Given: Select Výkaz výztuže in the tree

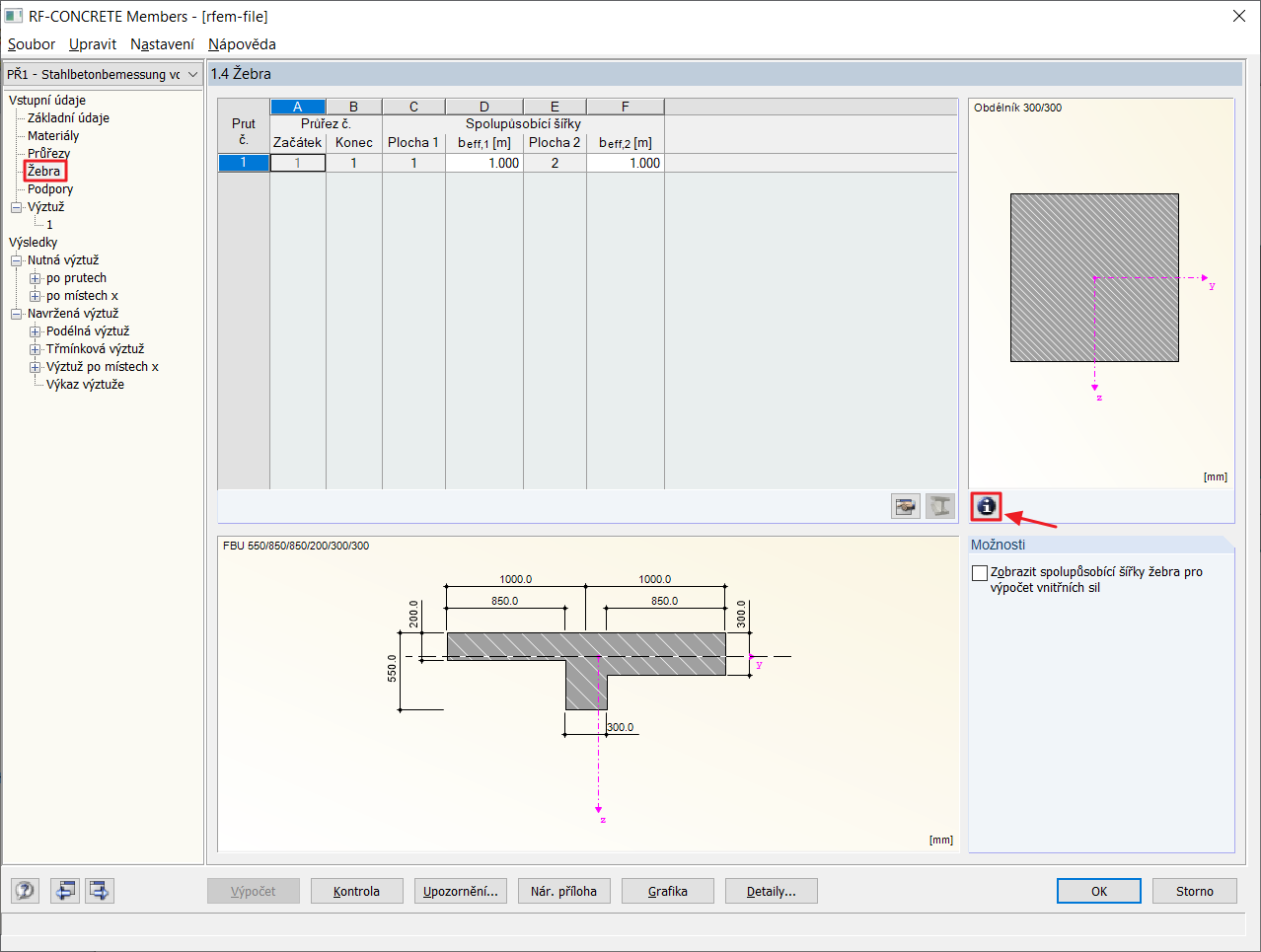Looking at the screenshot, I should click(x=85, y=385).
